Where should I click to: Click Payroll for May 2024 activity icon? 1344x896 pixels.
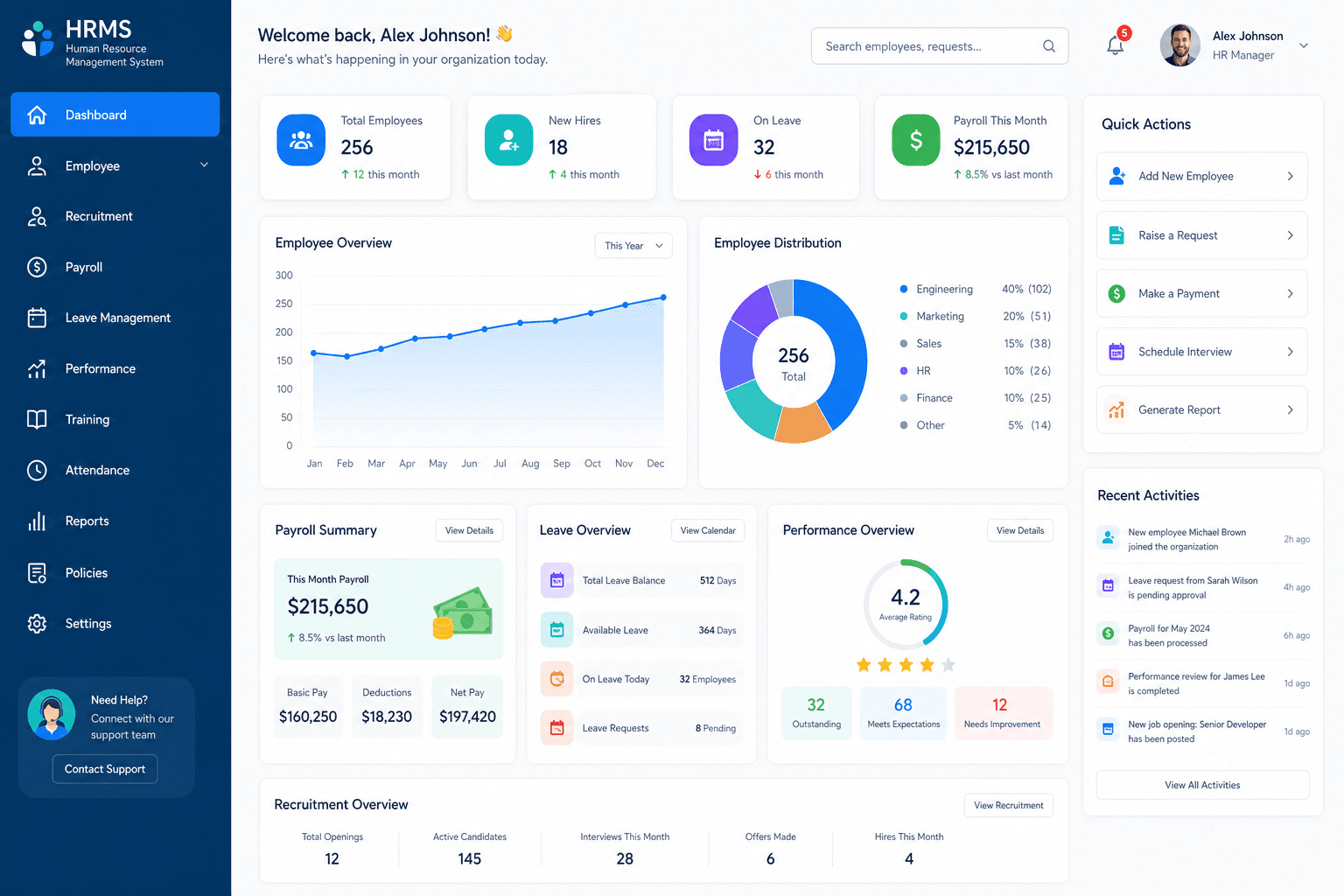1108,633
